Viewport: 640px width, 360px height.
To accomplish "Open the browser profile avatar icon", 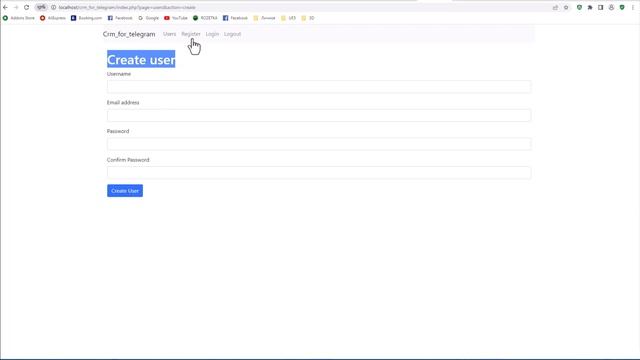I will point(611,7).
